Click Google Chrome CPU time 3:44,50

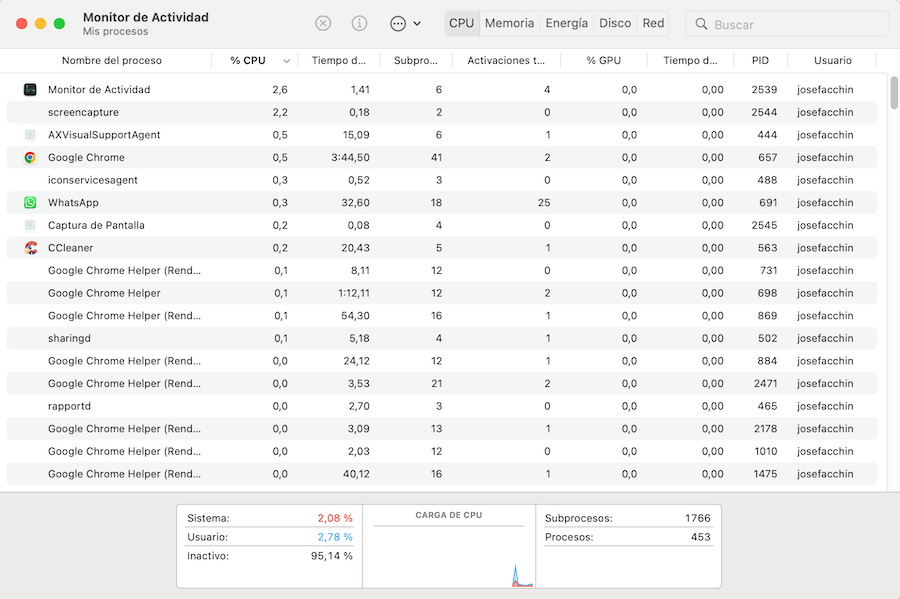(x=350, y=157)
